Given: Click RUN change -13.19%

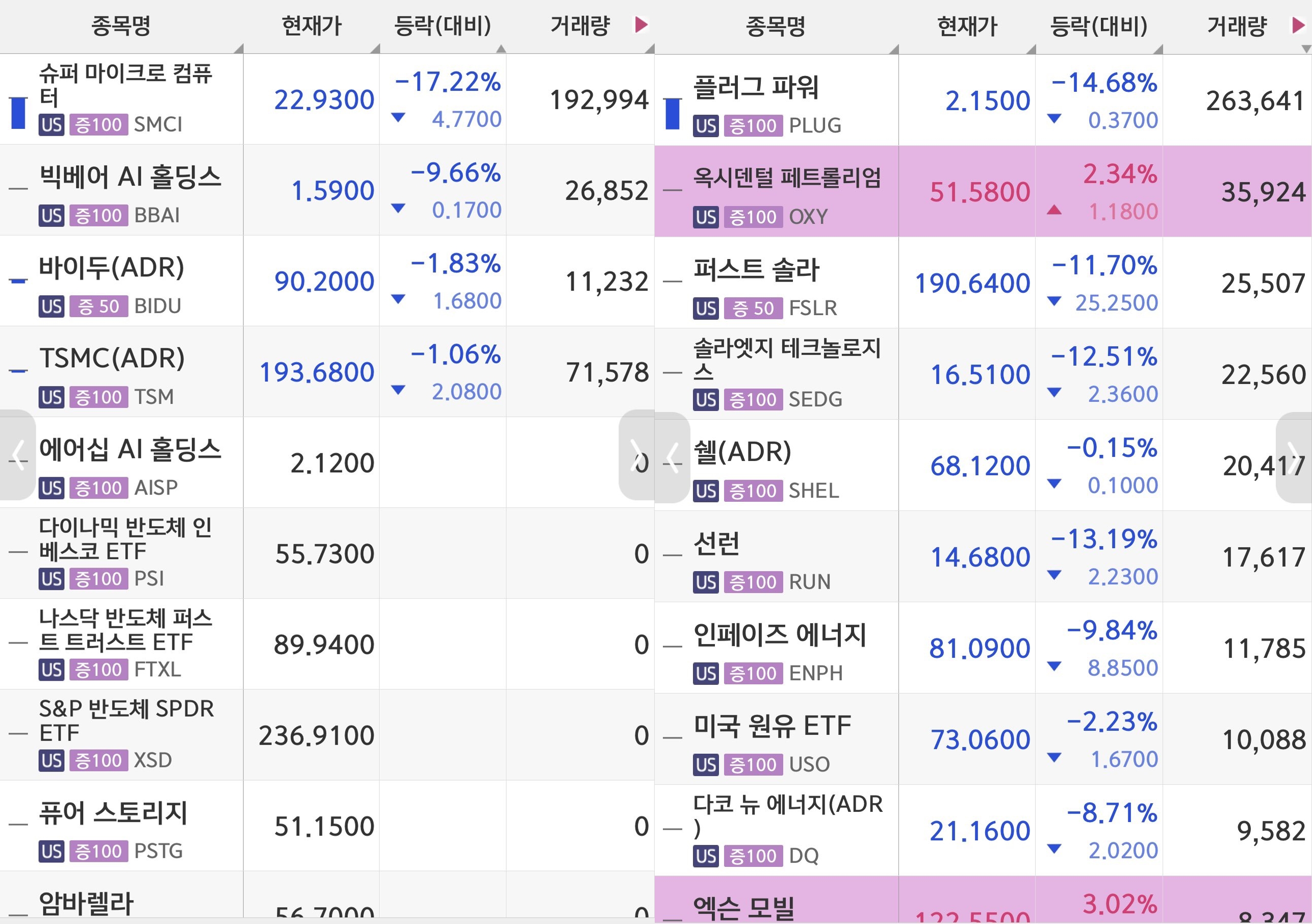Looking at the screenshot, I should tap(1104, 539).
